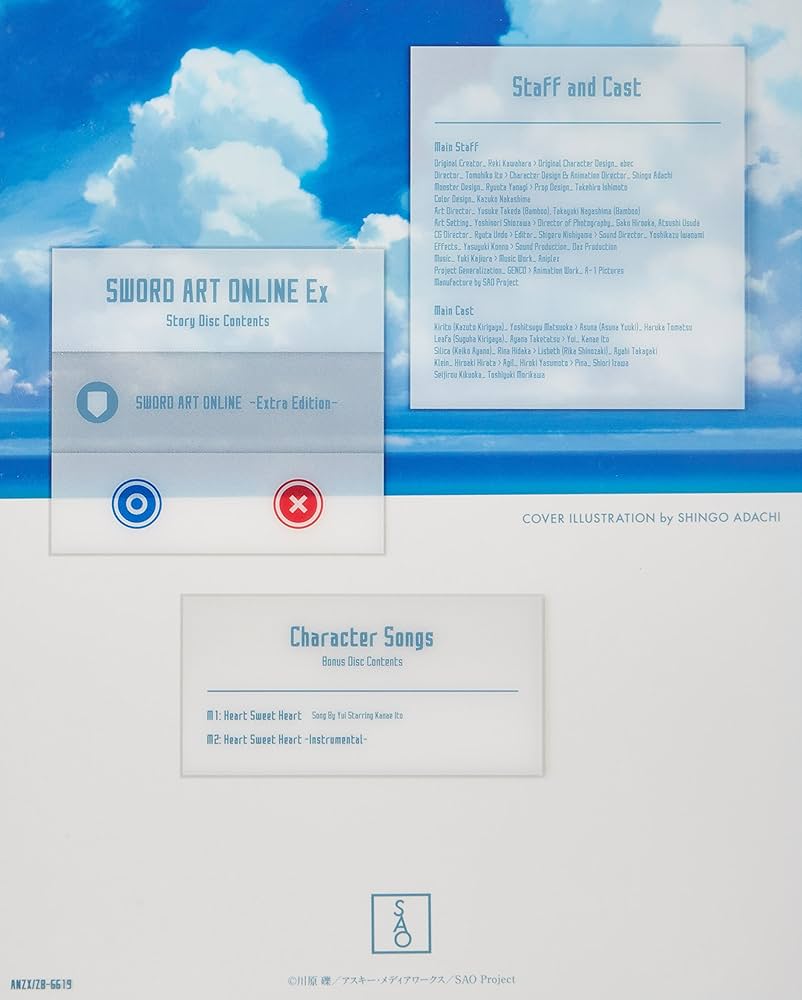Click the copyright line mentioning SAO Project
Image resolution: width=802 pixels, height=1000 pixels.
(x=401, y=980)
